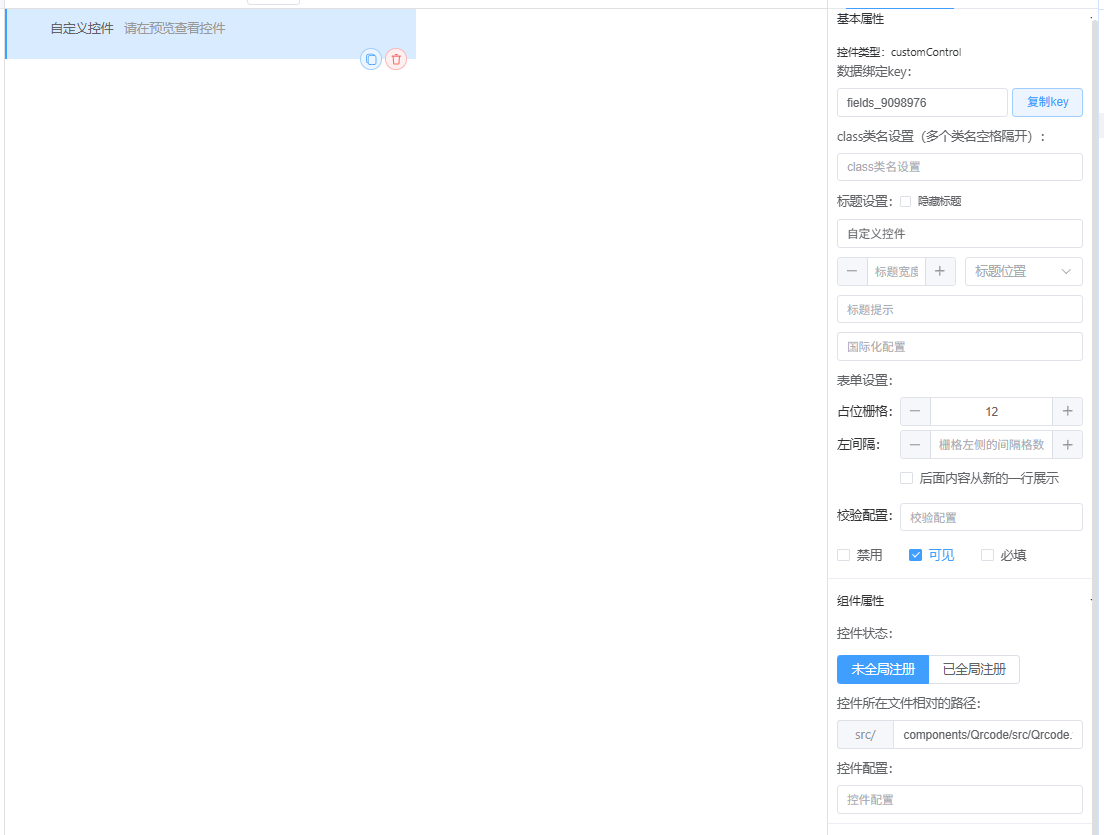The height and width of the screenshot is (835, 1104).
Task: Increase 左间隔 using the plus button
Action: point(1067,445)
